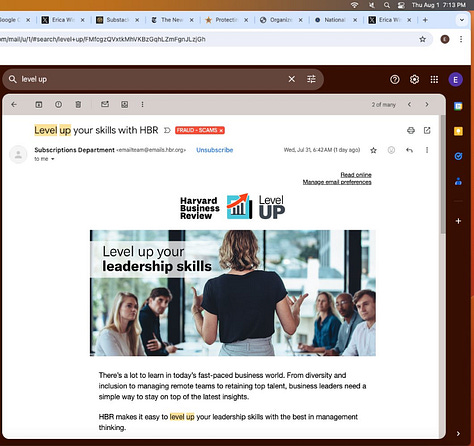Clear the 'level up' search

click(x=292, y=79)
